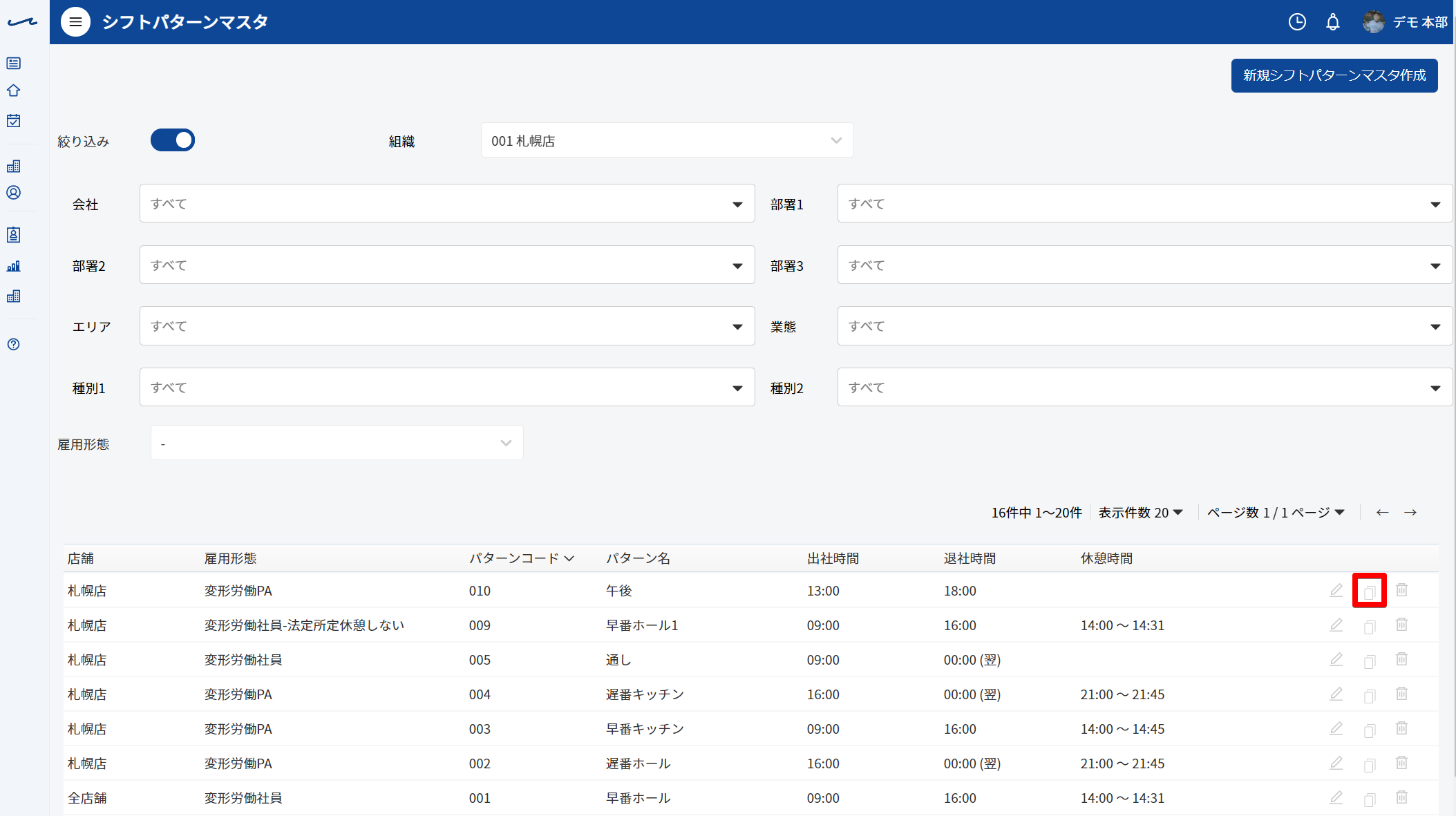Go to home icon in sidebar

point(13,91)
